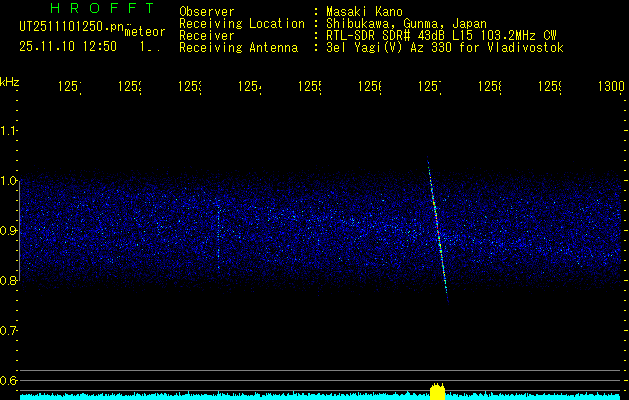Select the 1.0 frequency axis label
The height and width of the screenshot is (400, 629).
click(x=9, y=180)
